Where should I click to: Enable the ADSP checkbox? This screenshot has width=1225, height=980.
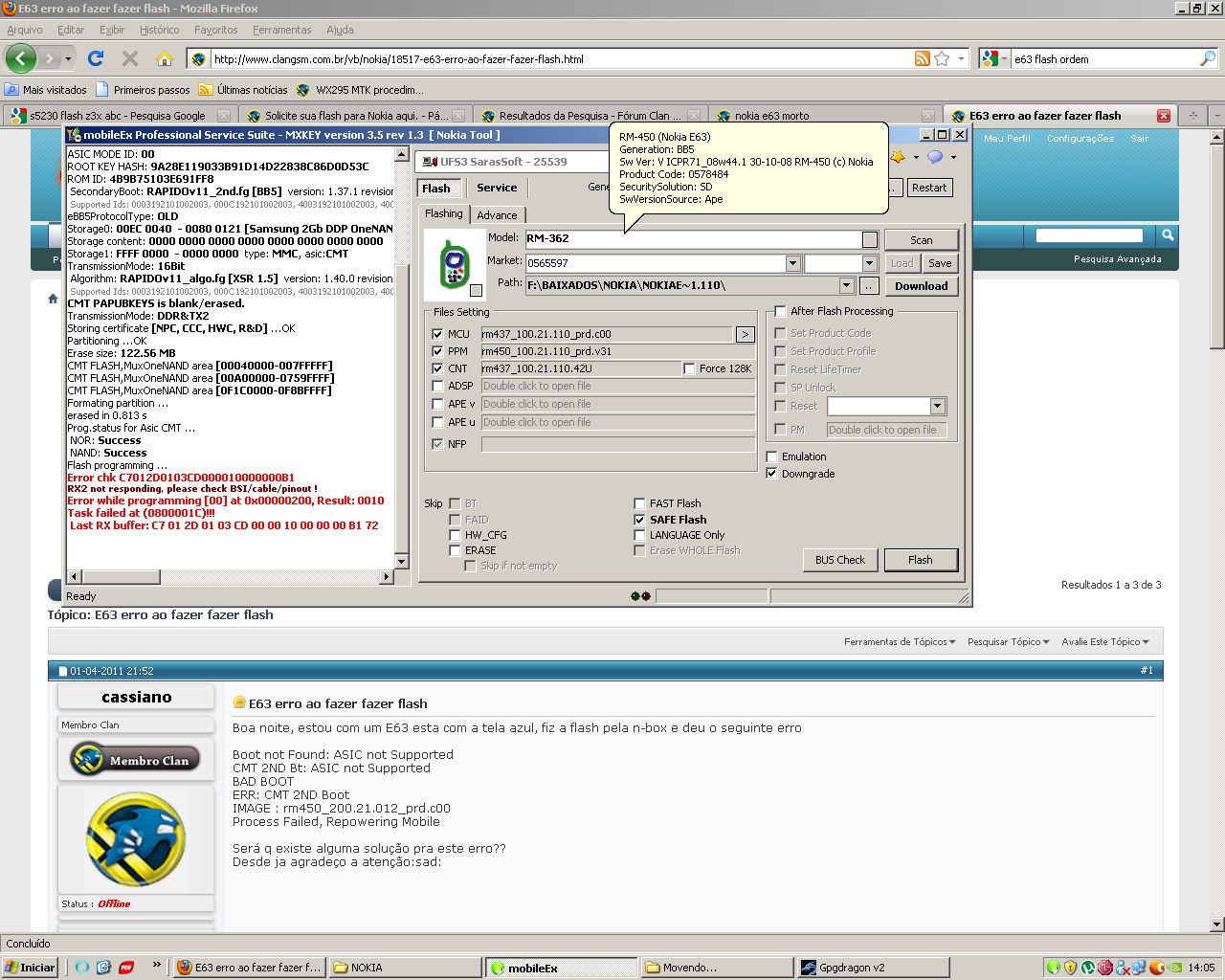coord(437,386)
